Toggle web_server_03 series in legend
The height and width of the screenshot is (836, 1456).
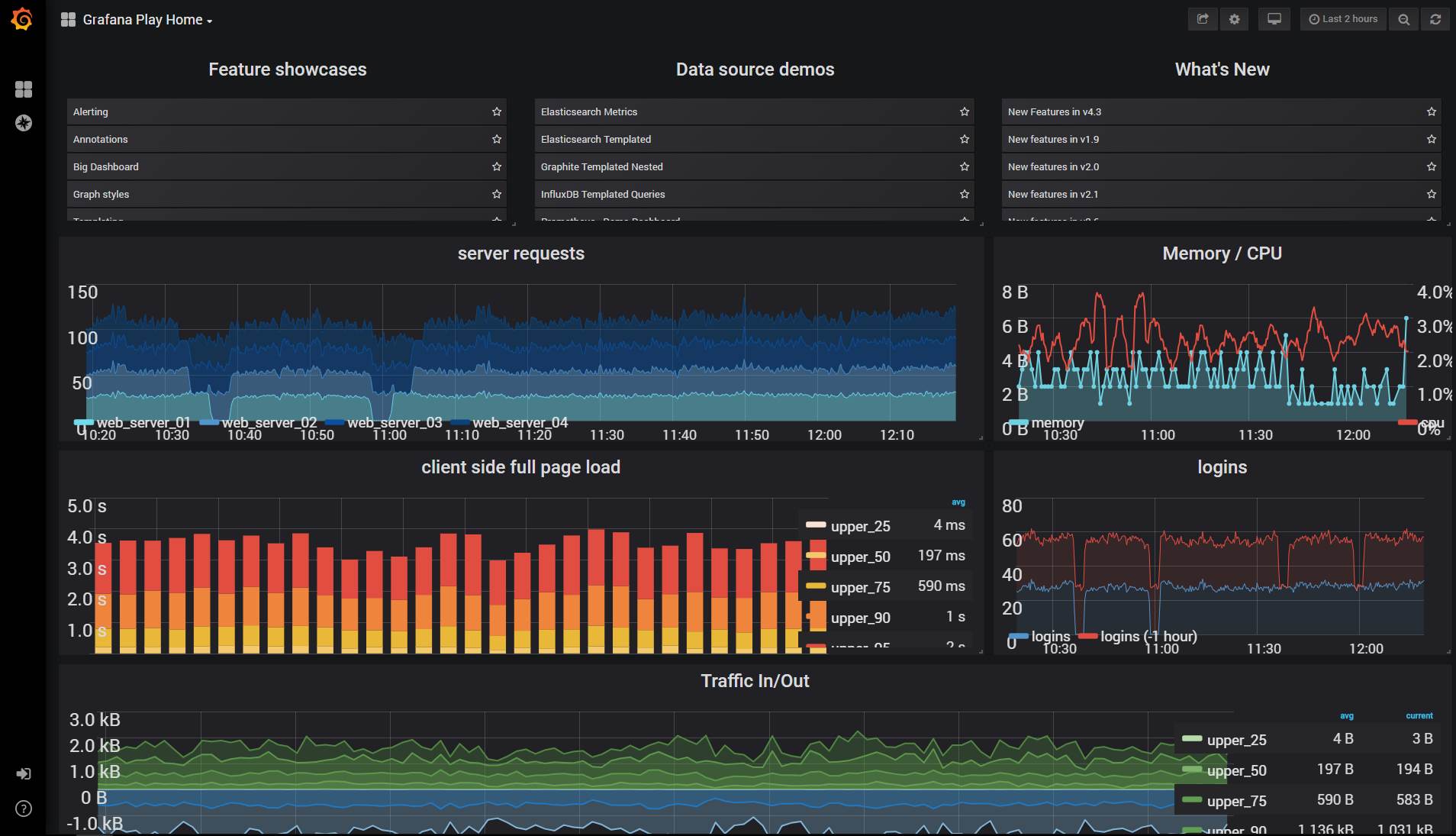[x=395, y=422]
